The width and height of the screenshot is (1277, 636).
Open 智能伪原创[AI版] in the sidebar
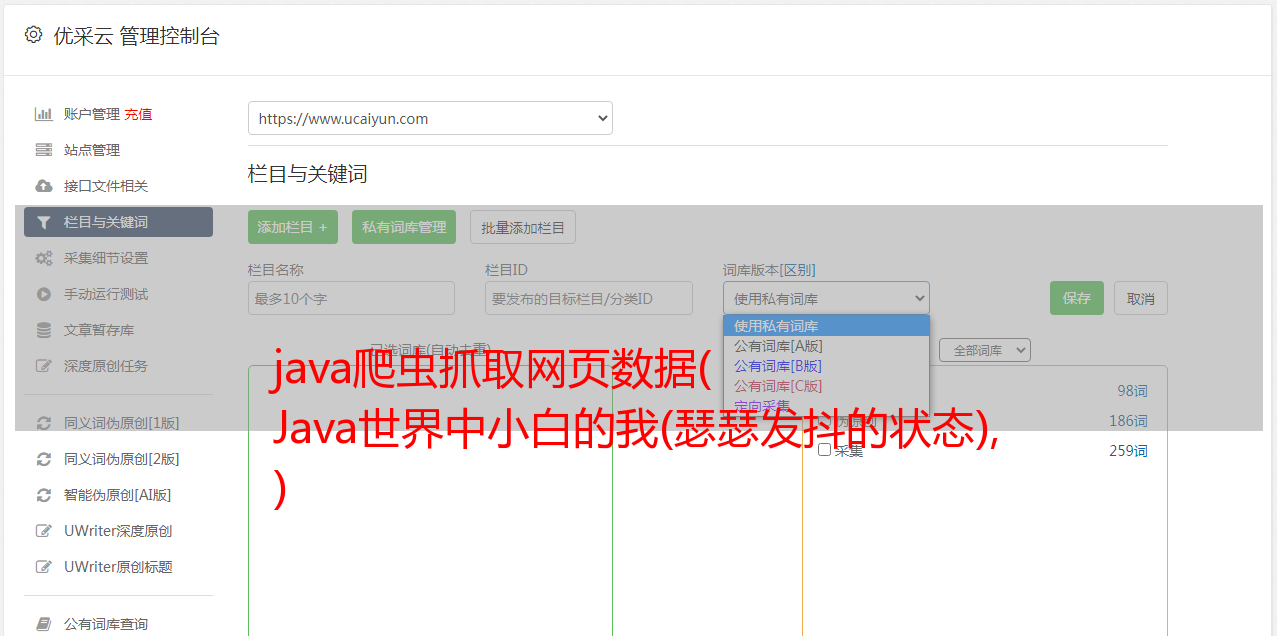click(118, 495)
